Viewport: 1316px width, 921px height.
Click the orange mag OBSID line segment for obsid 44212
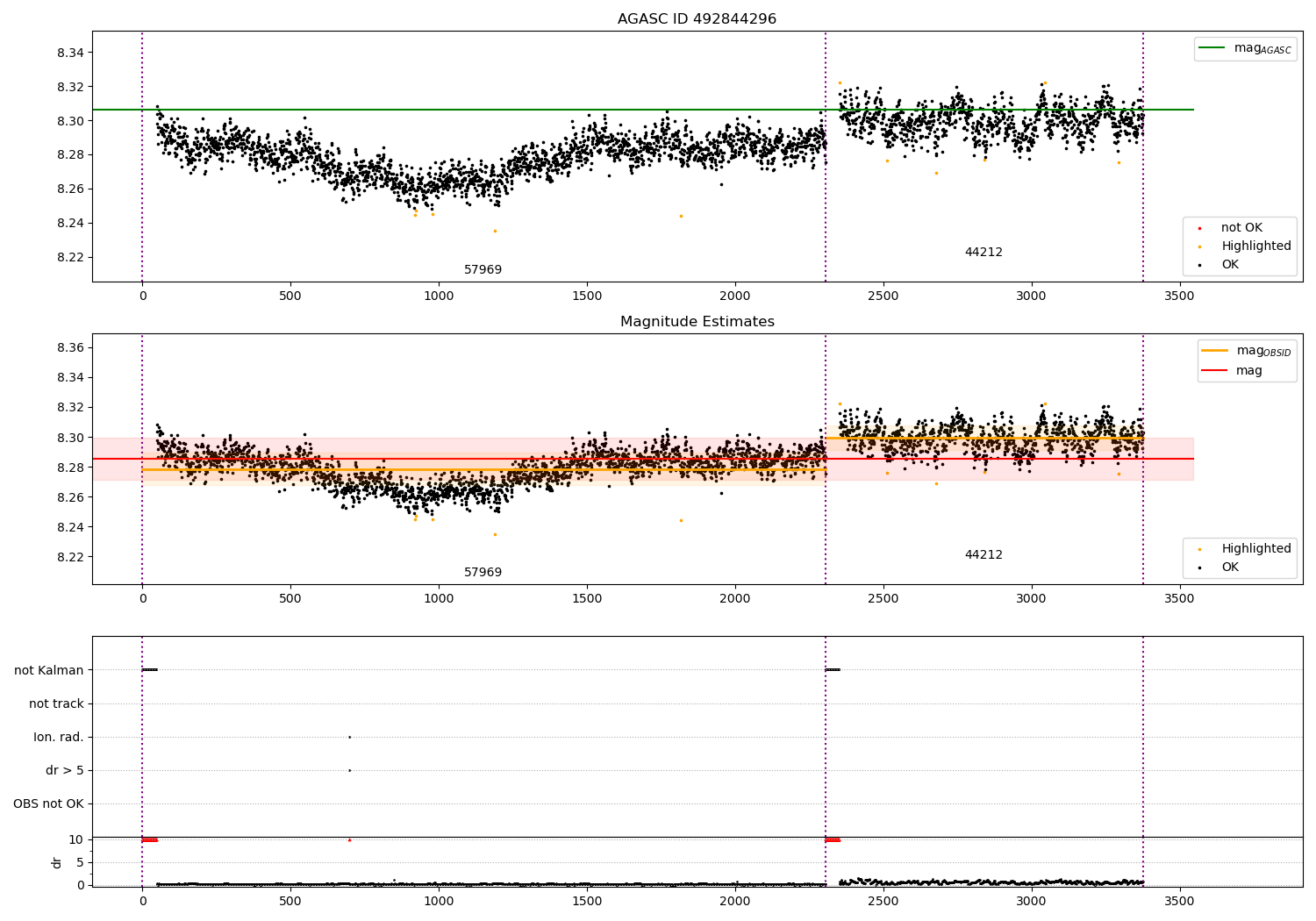984,438
